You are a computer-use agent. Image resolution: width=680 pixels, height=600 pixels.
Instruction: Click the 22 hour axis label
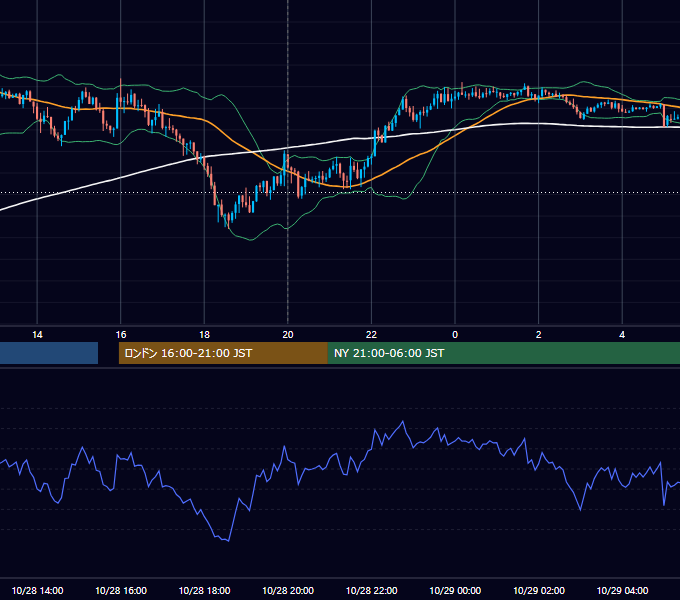(371, 335)
